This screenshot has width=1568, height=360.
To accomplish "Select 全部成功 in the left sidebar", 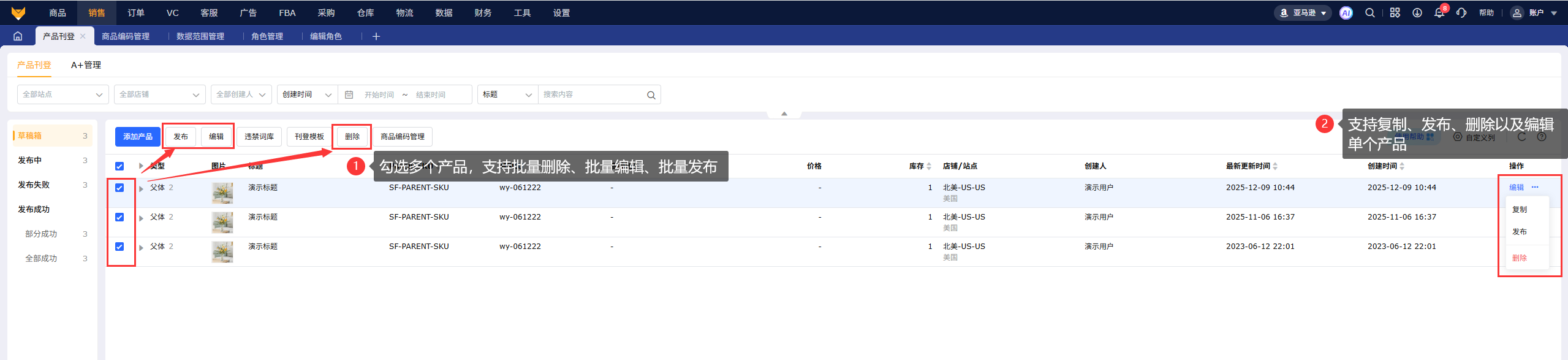I will [x=52, y=258].
